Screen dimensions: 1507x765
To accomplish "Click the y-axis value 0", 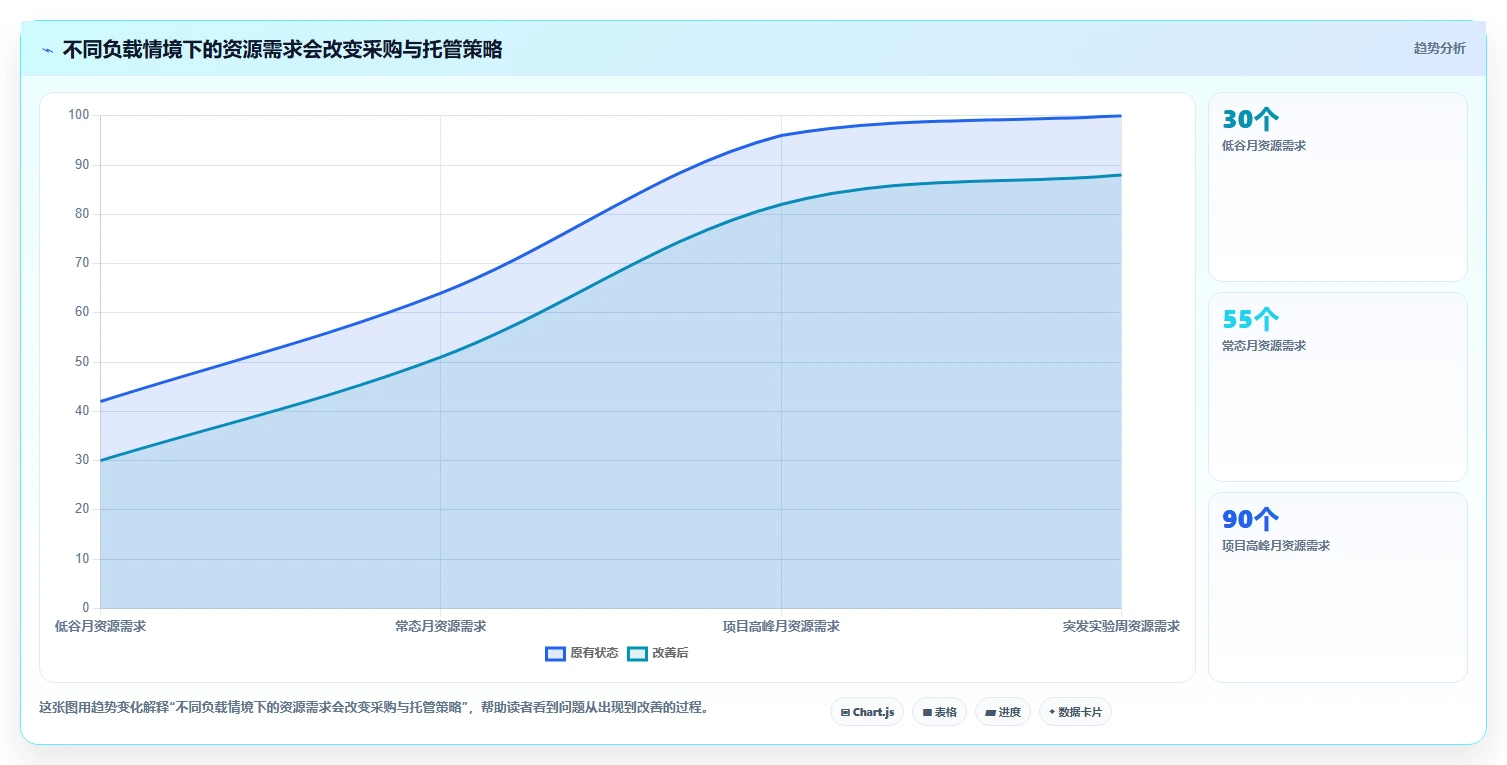I will [x=86, y=608].
